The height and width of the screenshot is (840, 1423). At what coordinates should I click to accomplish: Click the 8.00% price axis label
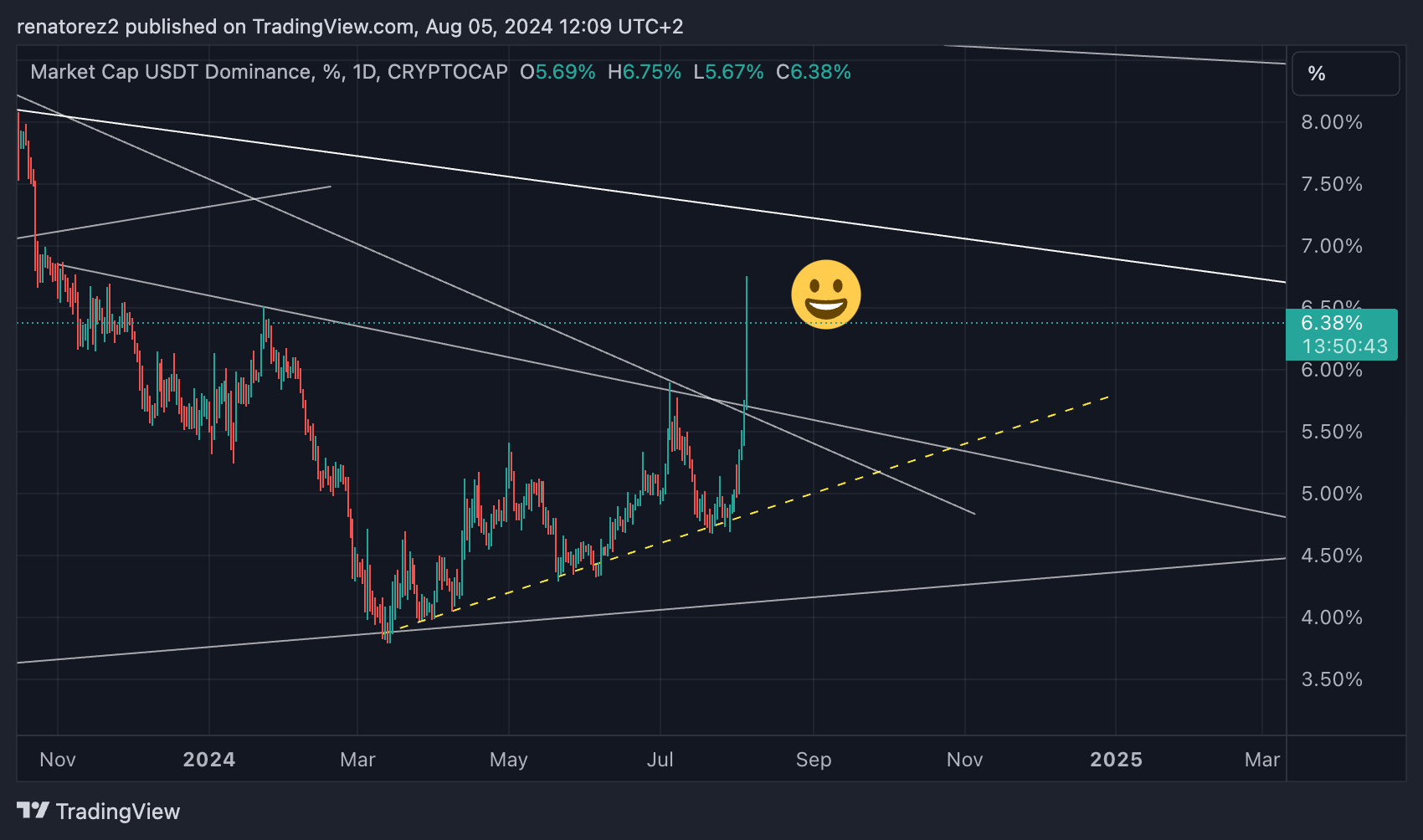pos(1332,122)
